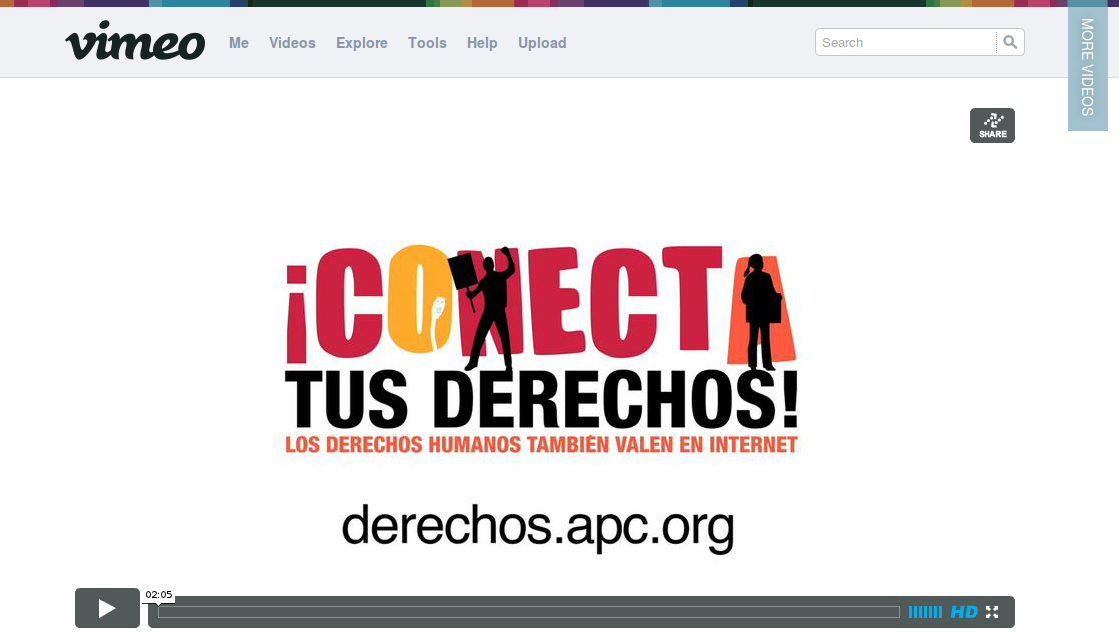
Task: Enter fullscreen mode
Action: point(992,611)
